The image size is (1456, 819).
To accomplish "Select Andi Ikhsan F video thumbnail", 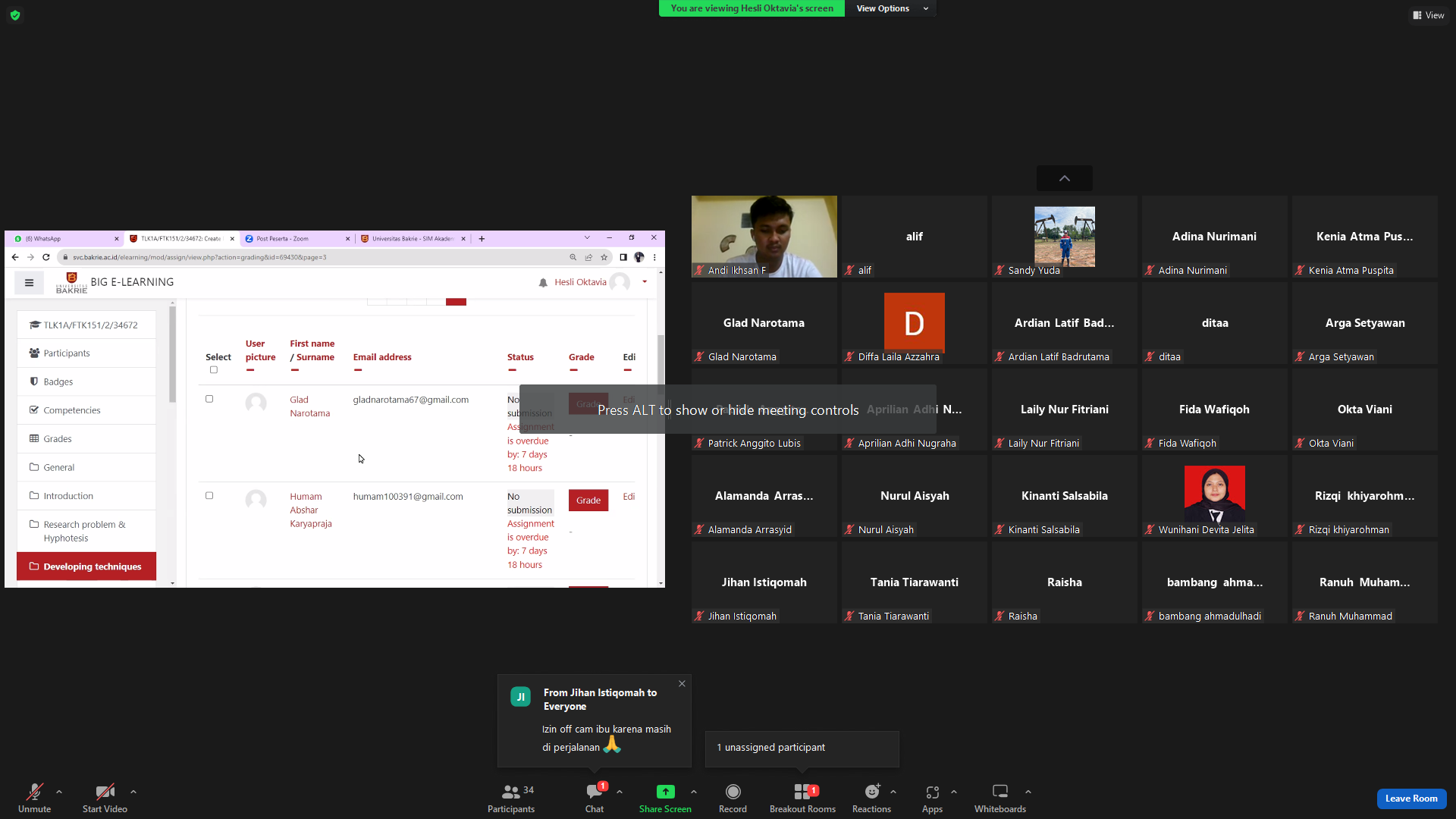I will pyautogui.click(x=764, y=237).
